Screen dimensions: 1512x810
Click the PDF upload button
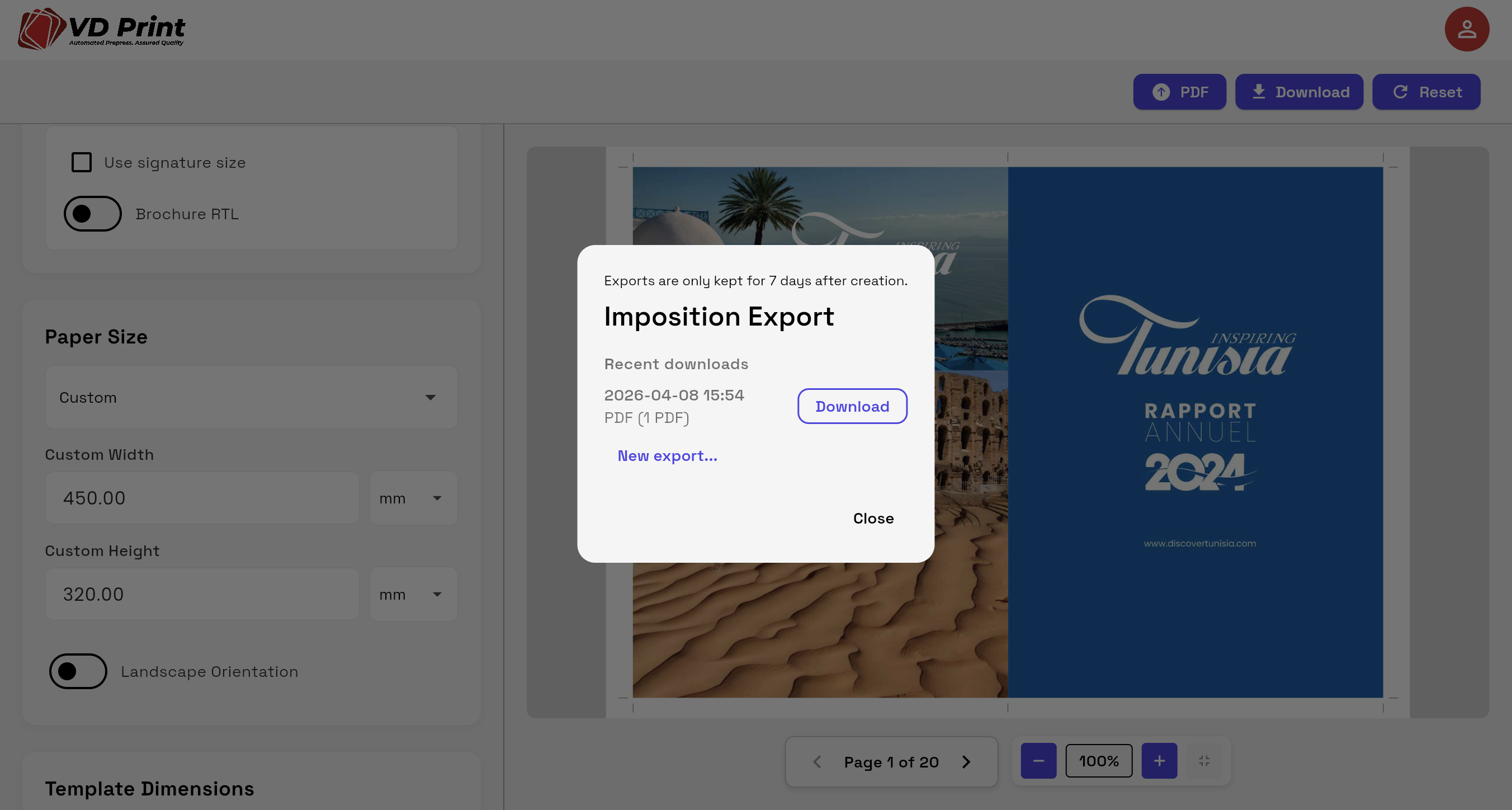click(x=1179, y=92)
